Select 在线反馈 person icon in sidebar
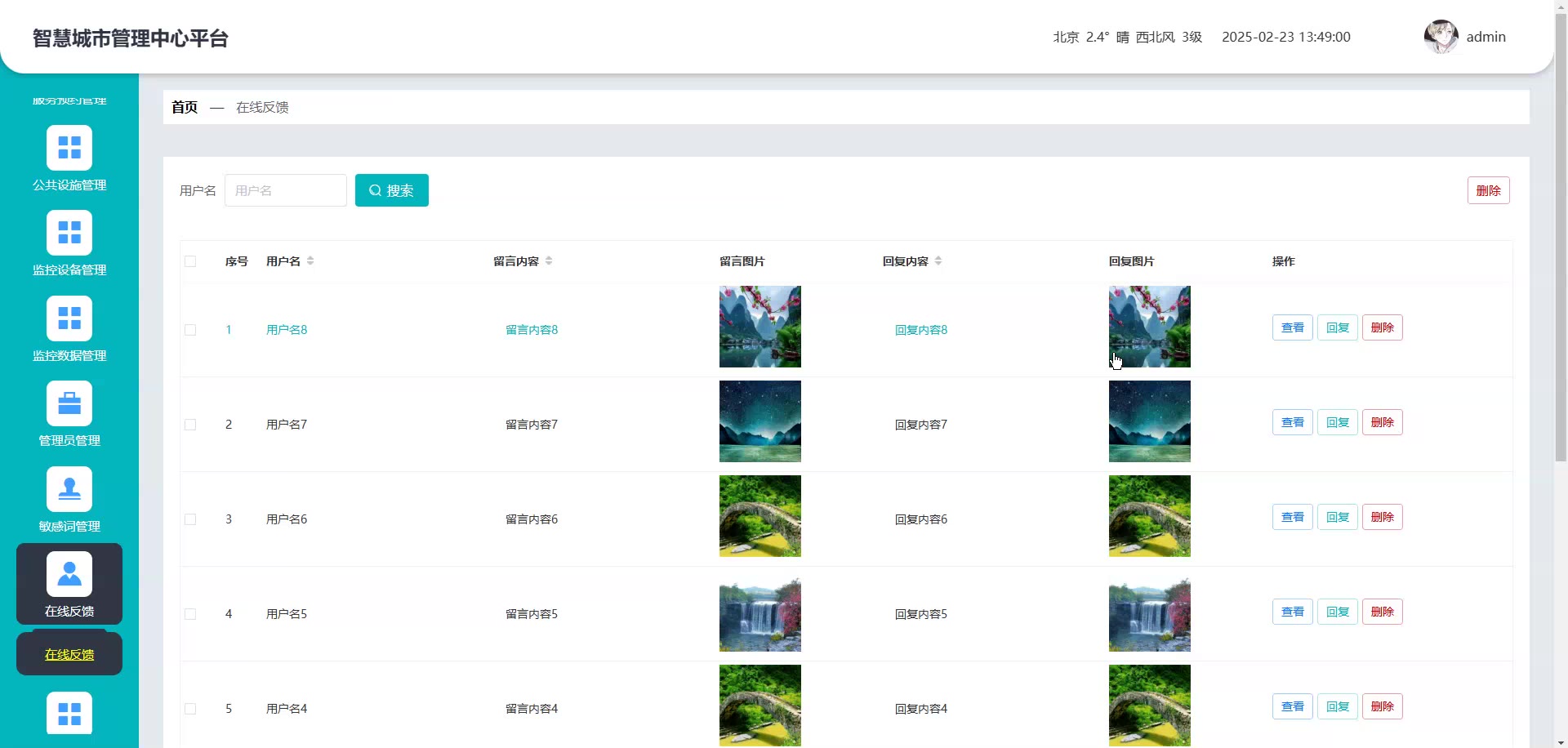1568x748 pixels. point(69,574)
